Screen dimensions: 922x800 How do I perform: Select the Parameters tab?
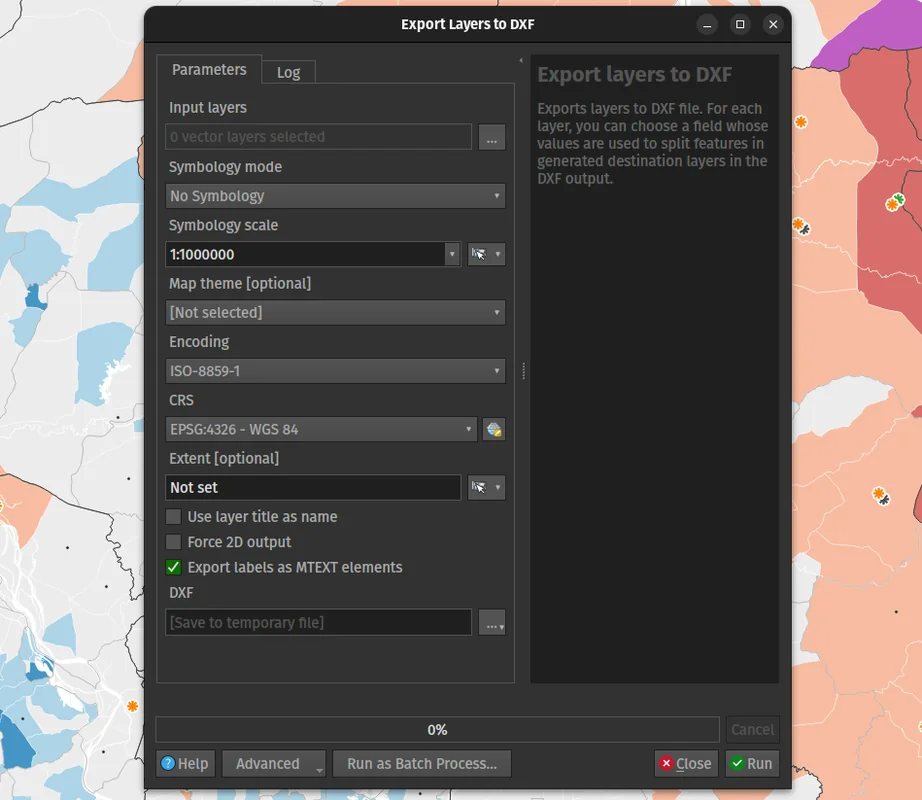tap(209, 70)
